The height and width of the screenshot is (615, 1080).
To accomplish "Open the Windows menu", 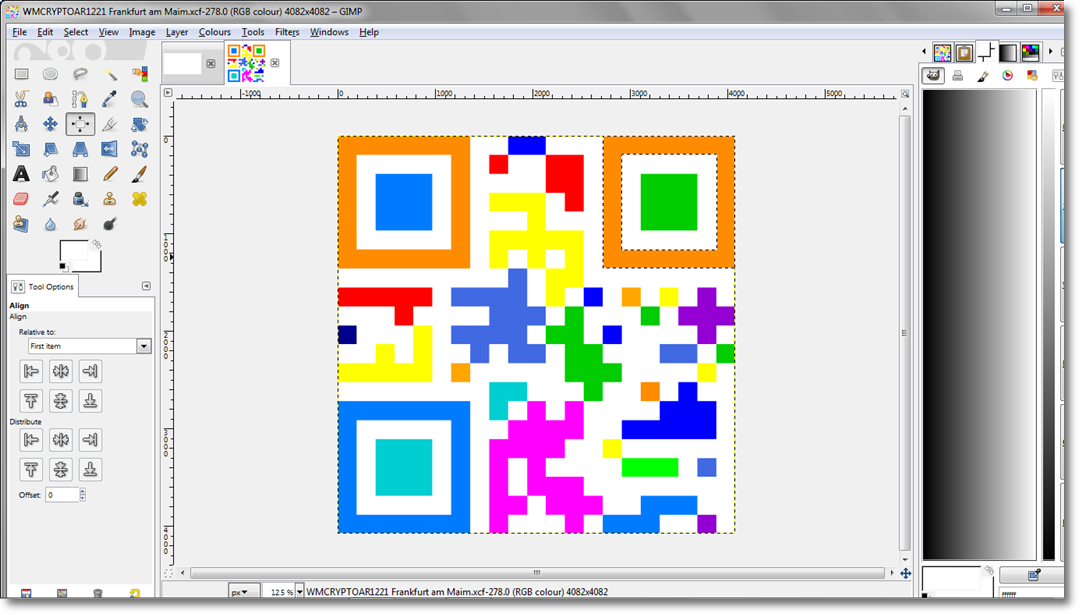I will point(329,32).
